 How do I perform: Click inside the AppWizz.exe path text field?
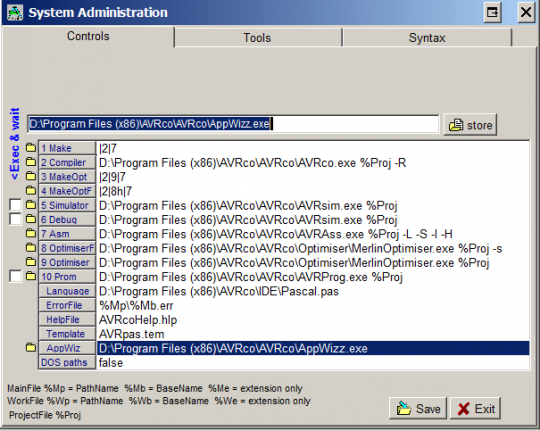coord(233,124)
